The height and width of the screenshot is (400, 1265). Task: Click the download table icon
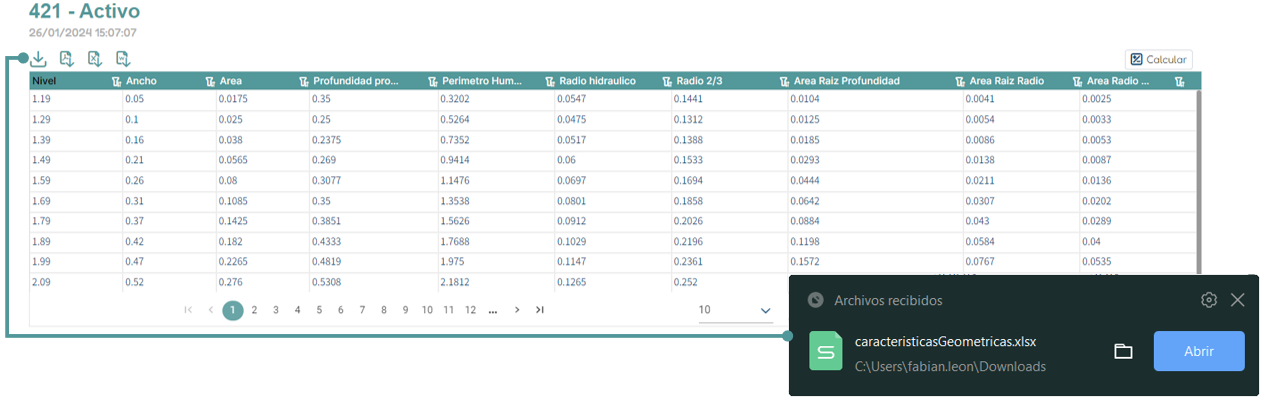coord(38,59)
